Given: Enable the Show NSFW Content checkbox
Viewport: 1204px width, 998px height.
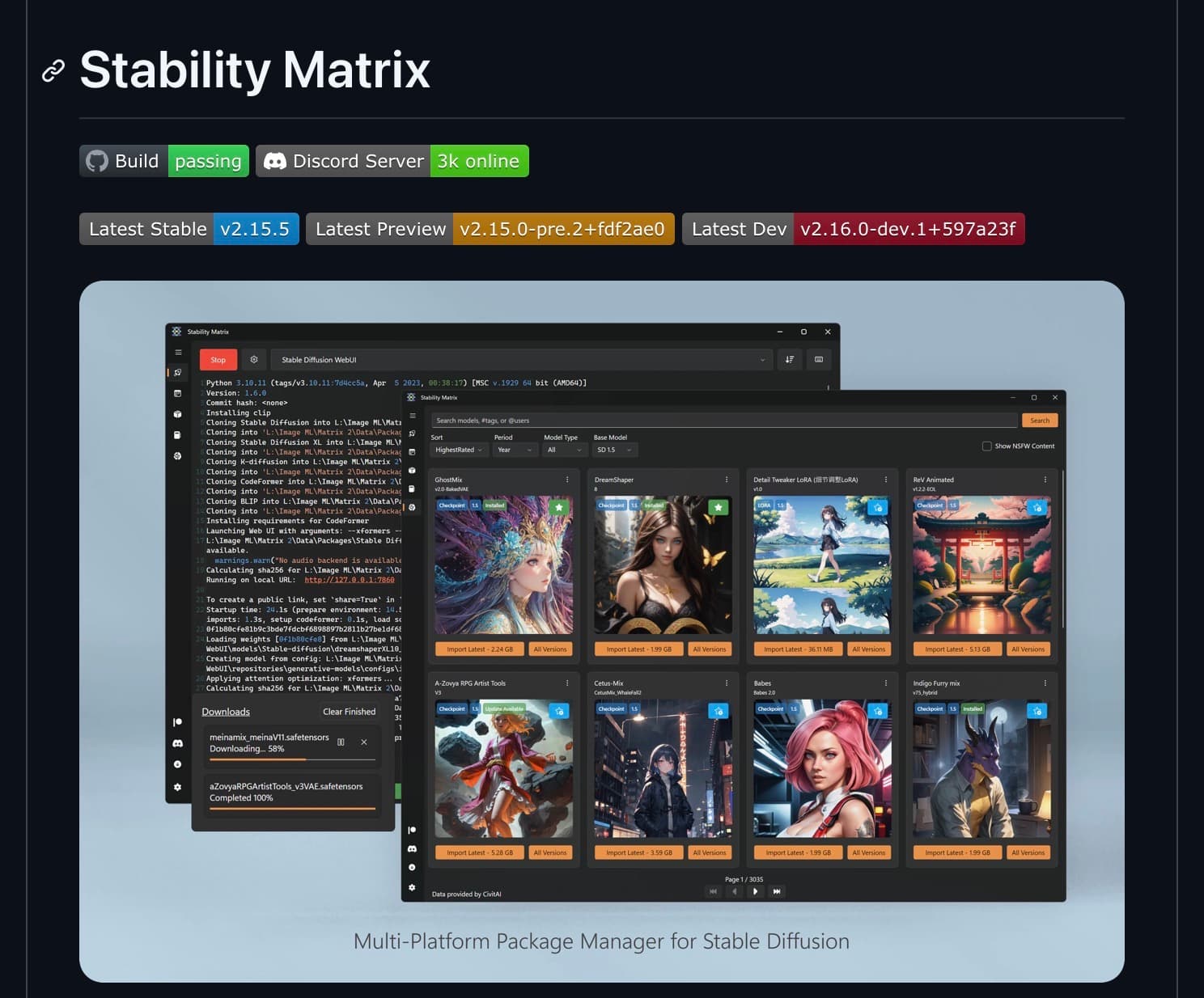Looking at the screenshot, I should click(x=987, y=446).
